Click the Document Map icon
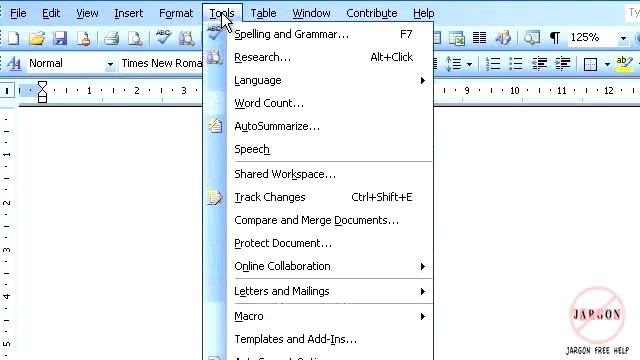Screen dimensions: 640x360 531,38
